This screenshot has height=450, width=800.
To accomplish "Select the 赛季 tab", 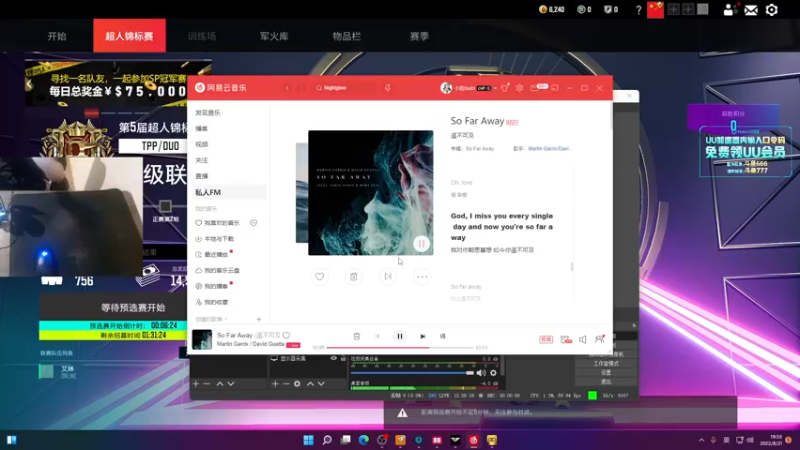I will click(419, 36).
